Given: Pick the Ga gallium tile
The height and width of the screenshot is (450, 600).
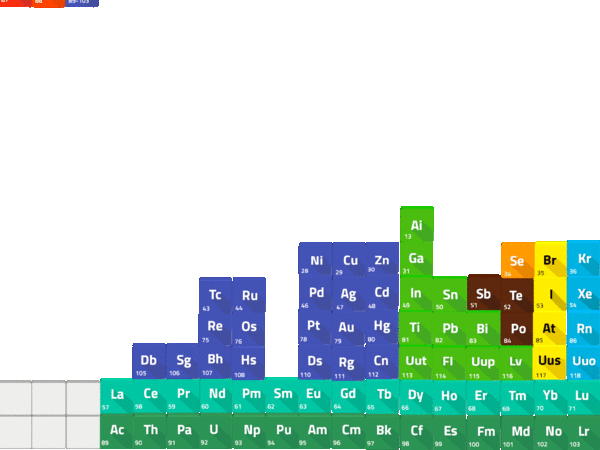Looking at the screenshot, I should 417,259.
